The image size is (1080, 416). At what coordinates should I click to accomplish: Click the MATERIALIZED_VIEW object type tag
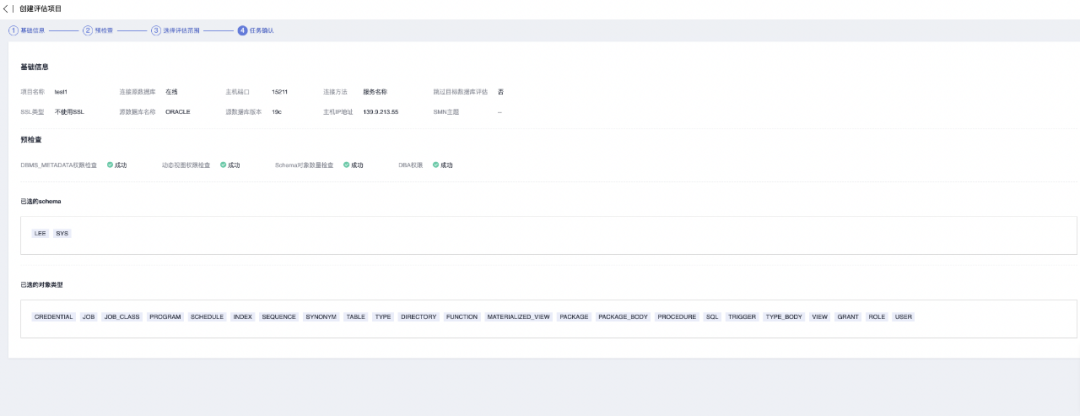pyautogui.click(x=519, y=317)
